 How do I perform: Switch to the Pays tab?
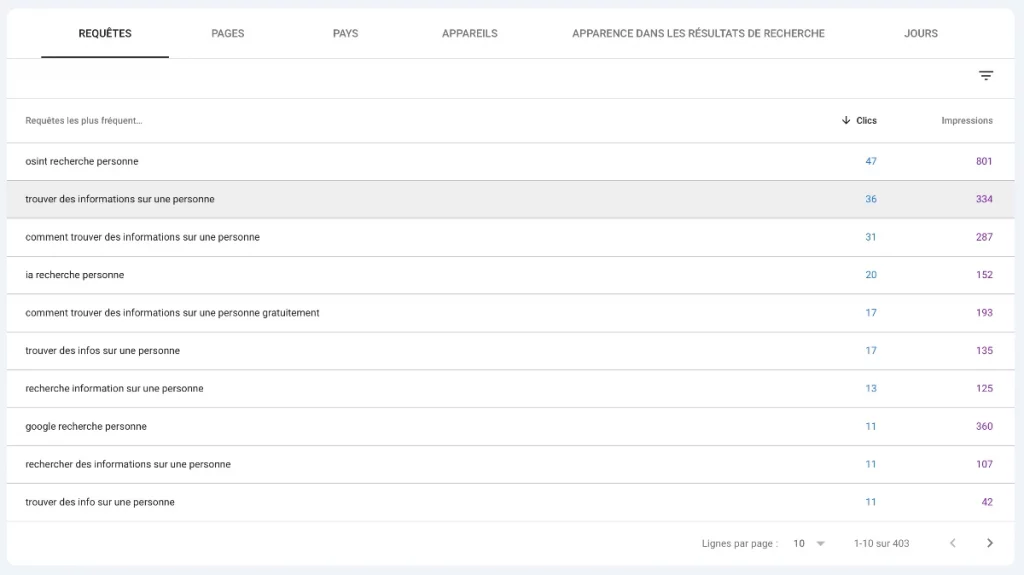[345, 34]
